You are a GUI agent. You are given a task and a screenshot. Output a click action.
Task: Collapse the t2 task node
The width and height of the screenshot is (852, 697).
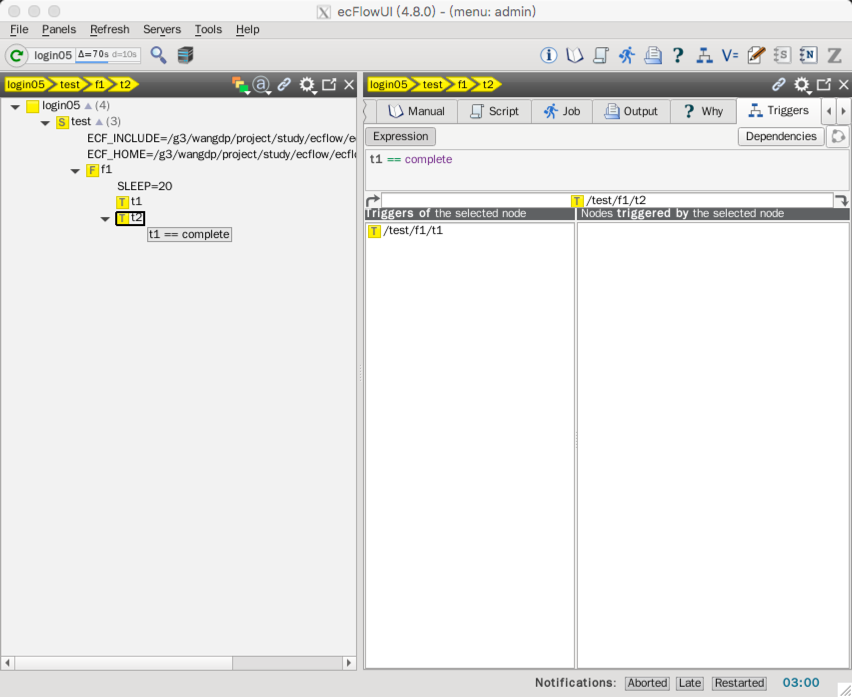105,219
